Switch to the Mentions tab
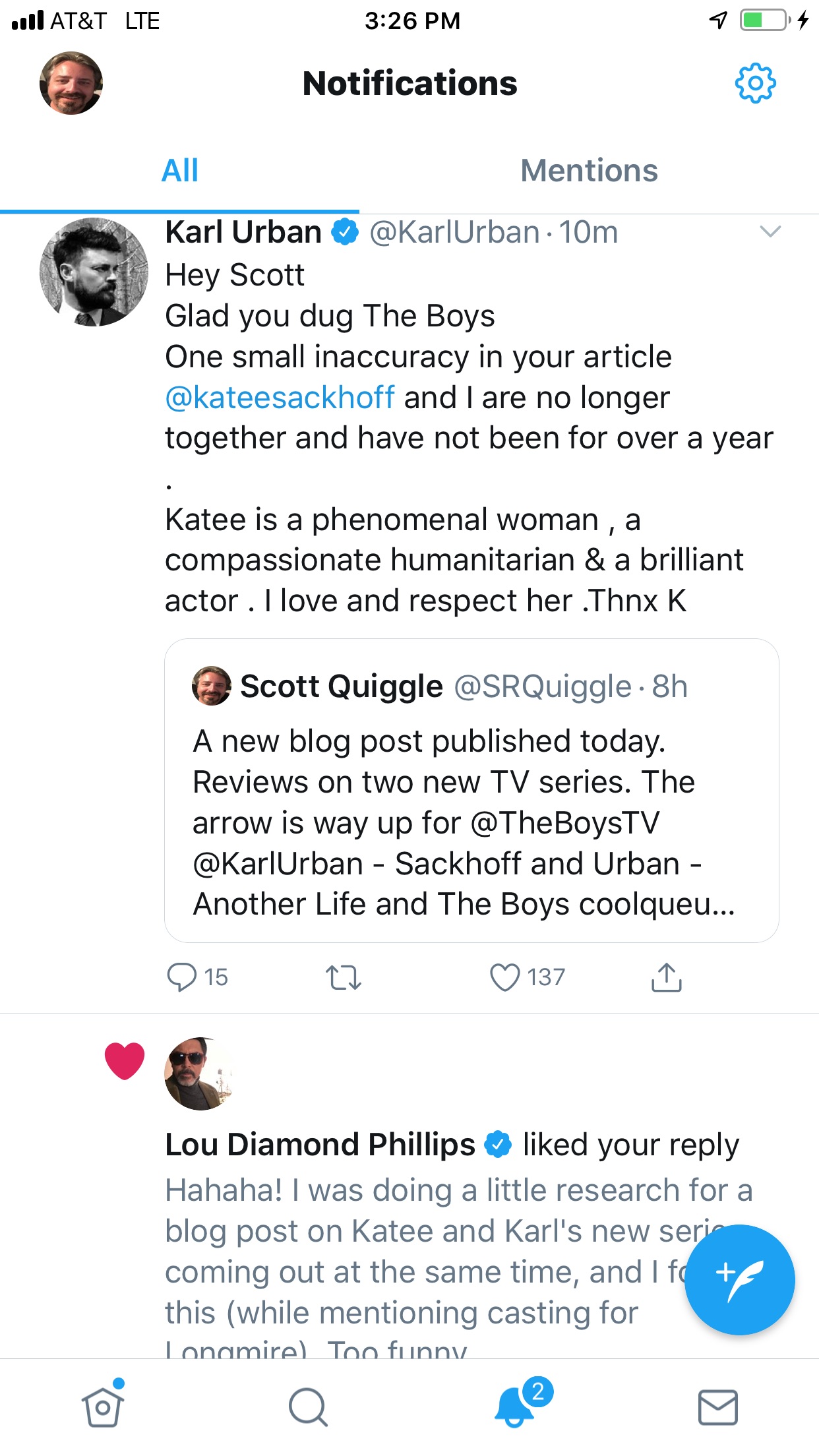Viewport: 819px width, 1456px height. [x=589, y=171]
